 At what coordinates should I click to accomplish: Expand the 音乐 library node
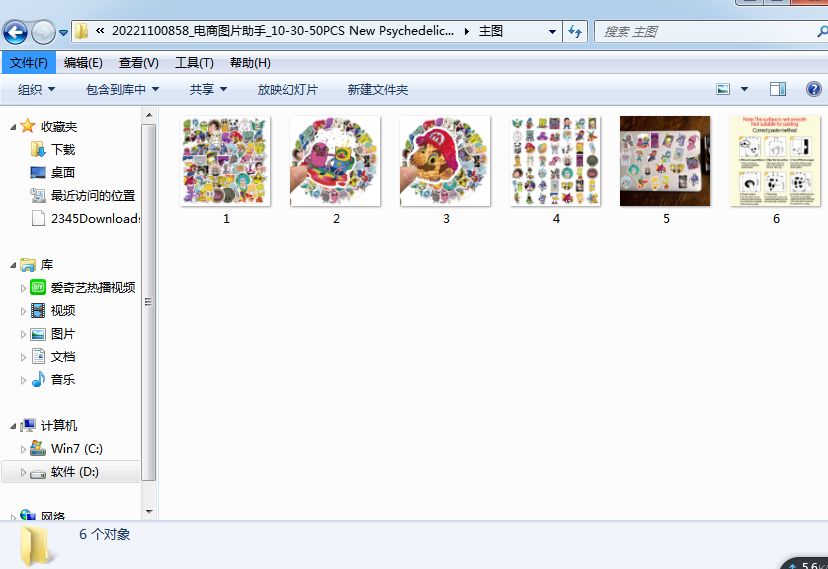click(x=23, y=380)
